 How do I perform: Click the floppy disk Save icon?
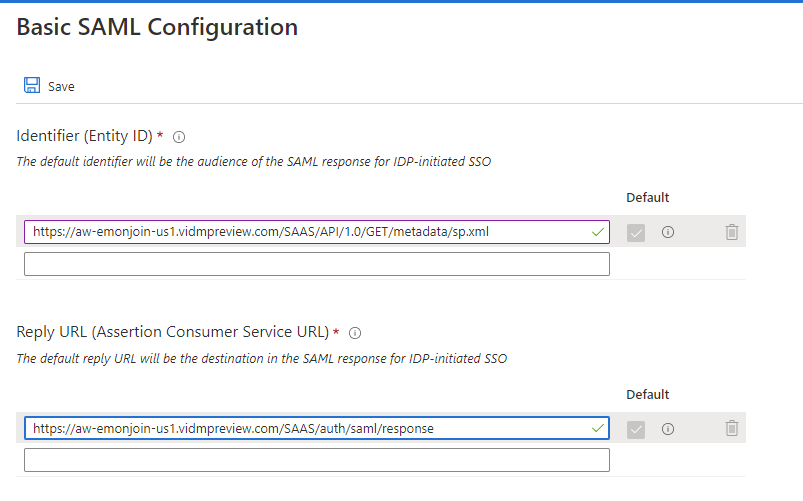(32, 85)
